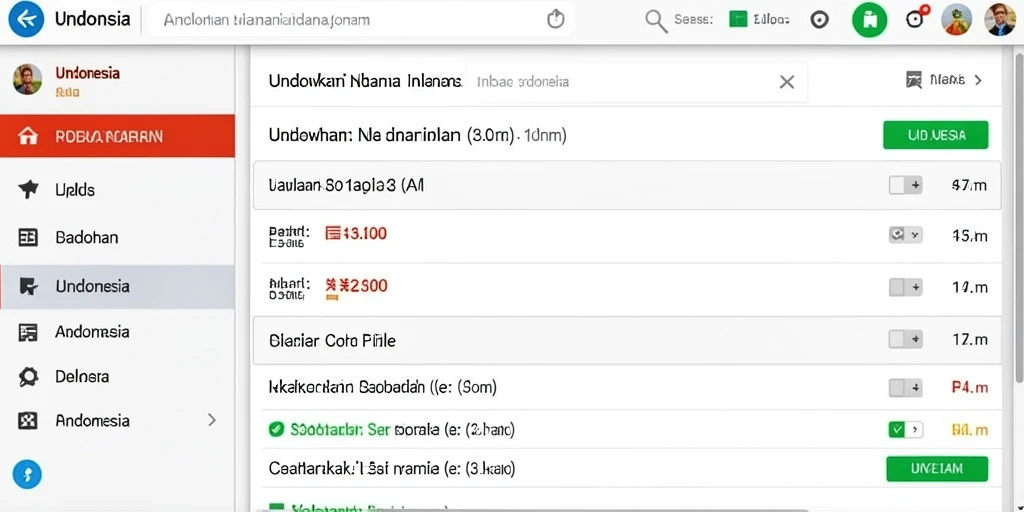1024x512 pixels.
Task: Toggle the switch on Uaulaan So1agia3 row
Action: [905, 185]
